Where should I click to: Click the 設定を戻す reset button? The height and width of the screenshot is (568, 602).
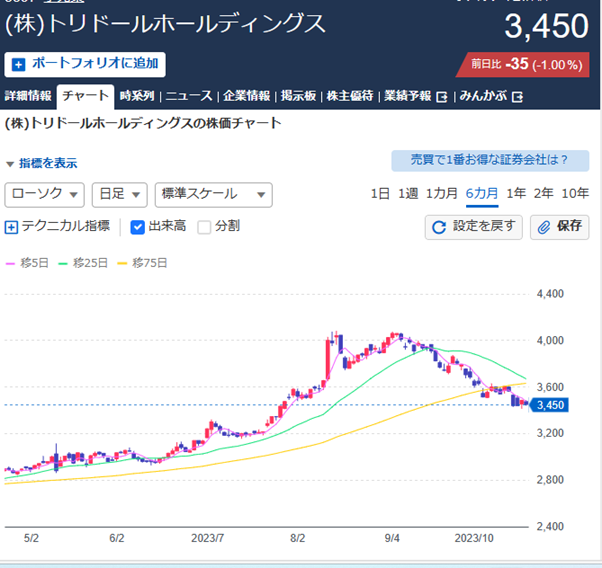tap(473, 227)
